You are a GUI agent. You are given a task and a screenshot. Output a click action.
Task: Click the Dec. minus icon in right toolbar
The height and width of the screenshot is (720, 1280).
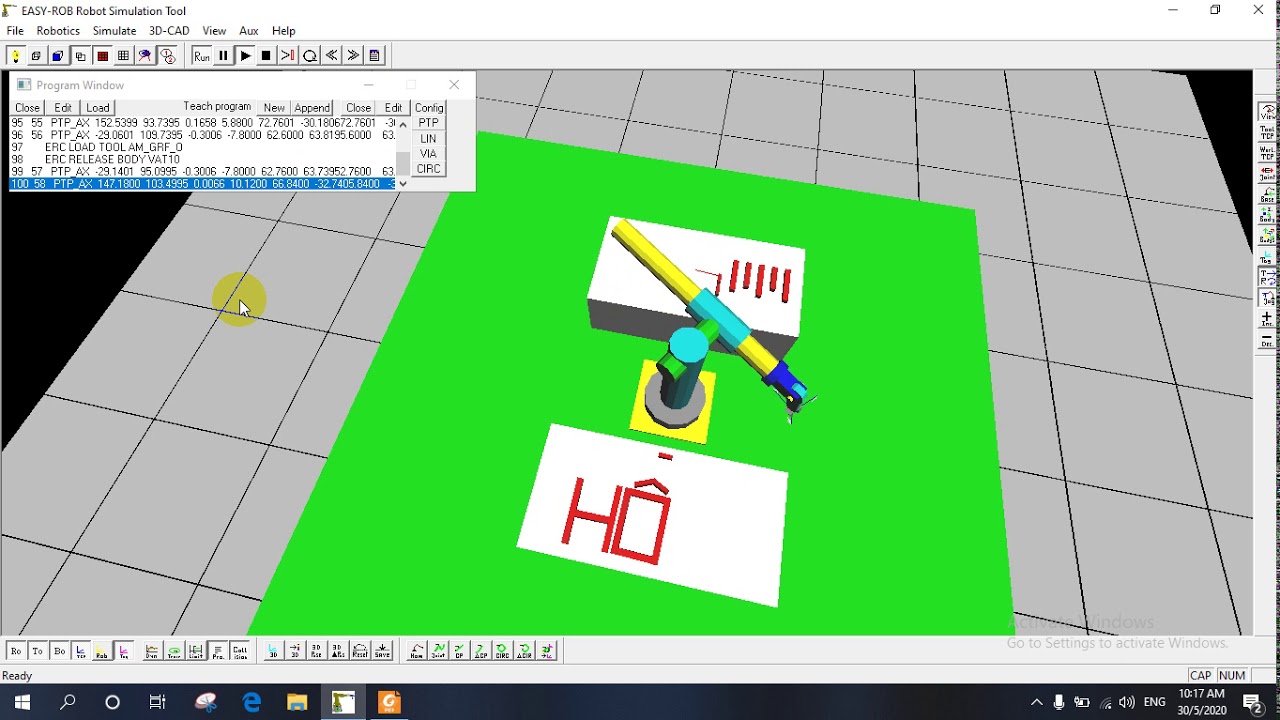pyautogui.click(x=1267, y=341)
